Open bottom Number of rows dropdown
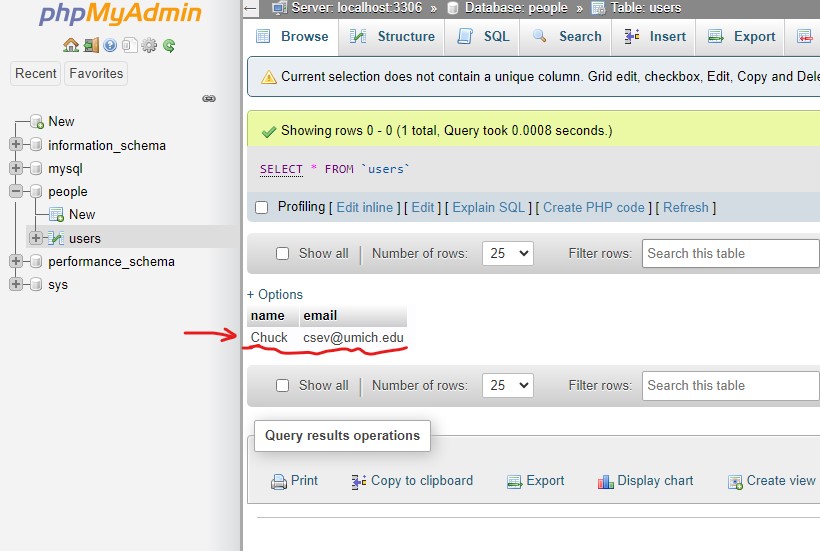Image resolution: width=820 pixels, height=551 pixels. (508, 386)
